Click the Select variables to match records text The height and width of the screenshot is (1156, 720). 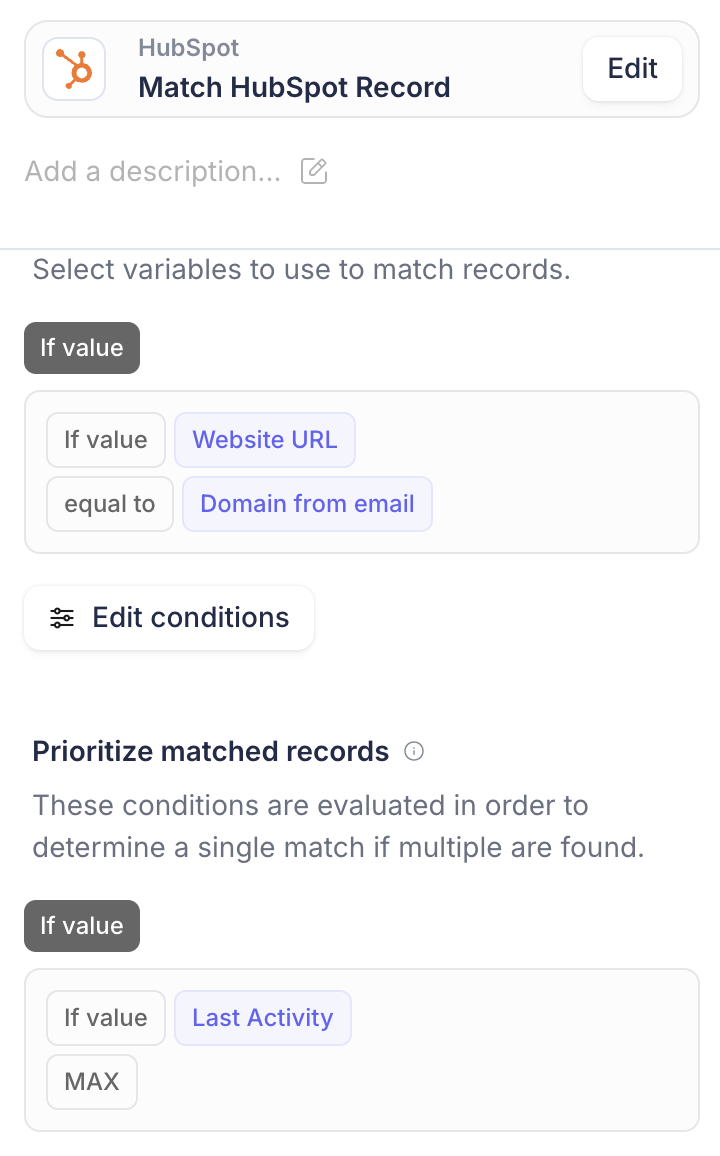click(x=301, y=270)
